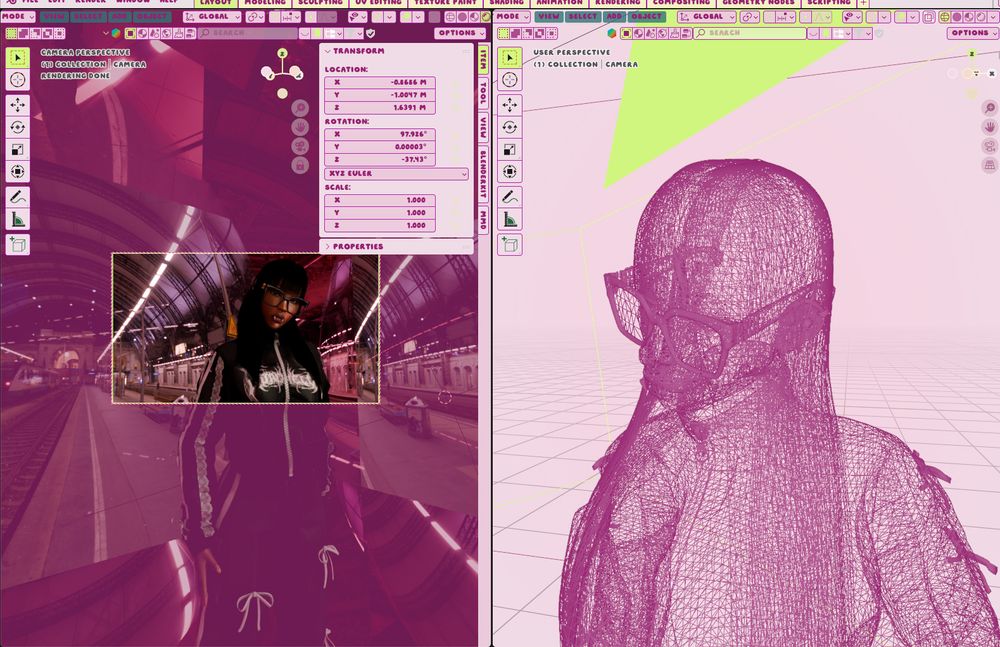
Task: Switch to the Modeling workspace tab
Action: click(x=265, y=3)
